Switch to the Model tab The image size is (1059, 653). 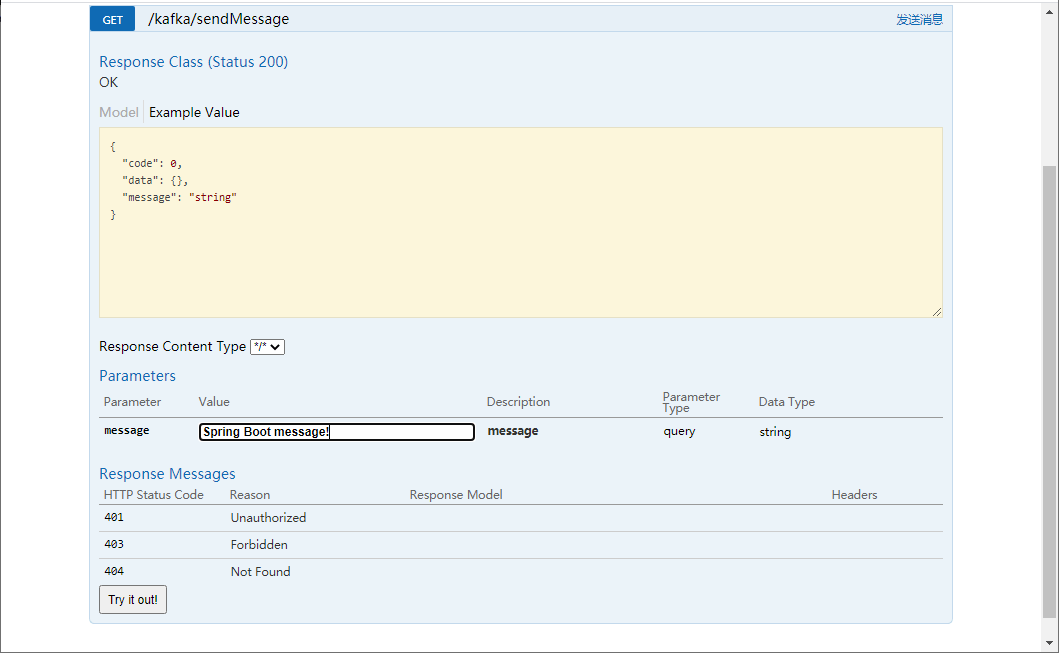[119, 112]
